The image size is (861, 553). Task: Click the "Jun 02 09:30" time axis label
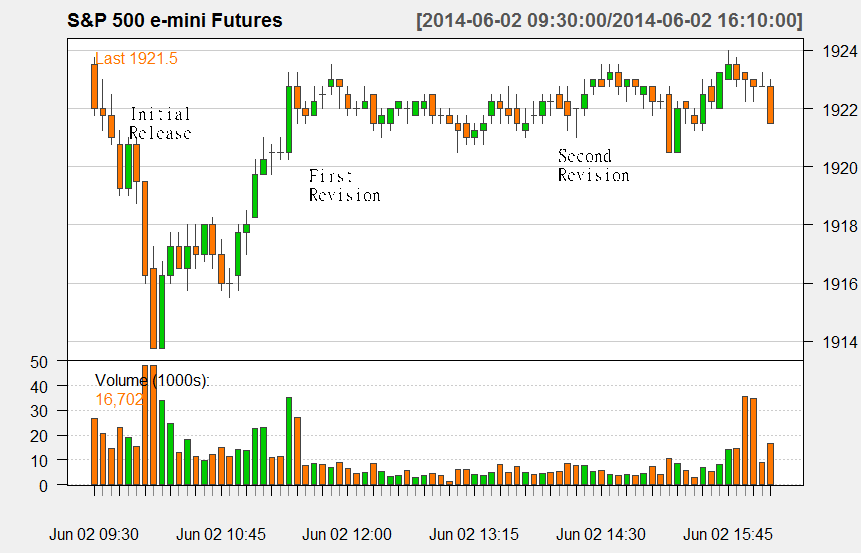94,534
